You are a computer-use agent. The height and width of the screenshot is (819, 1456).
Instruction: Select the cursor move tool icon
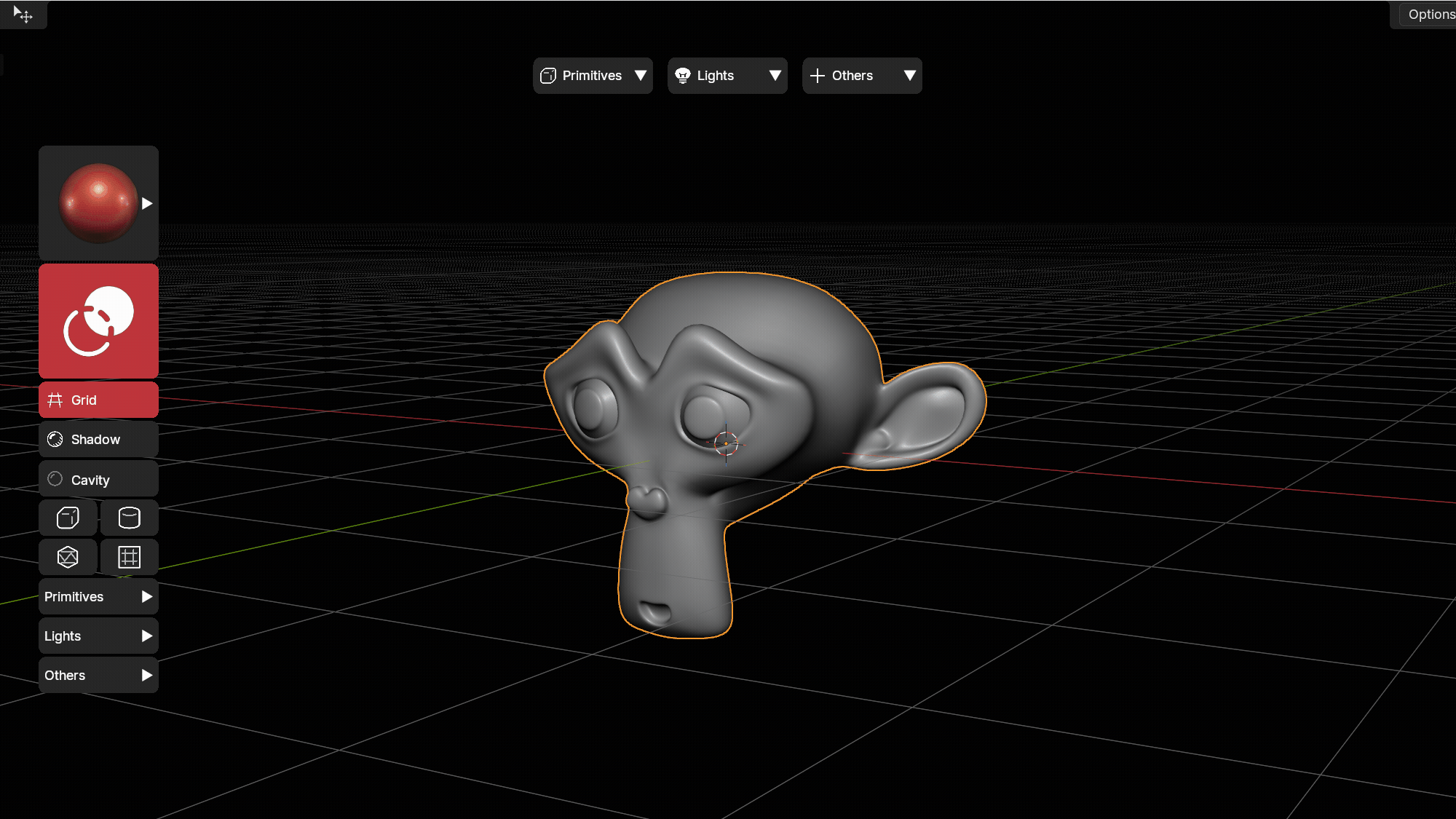(x=23, y=15)
